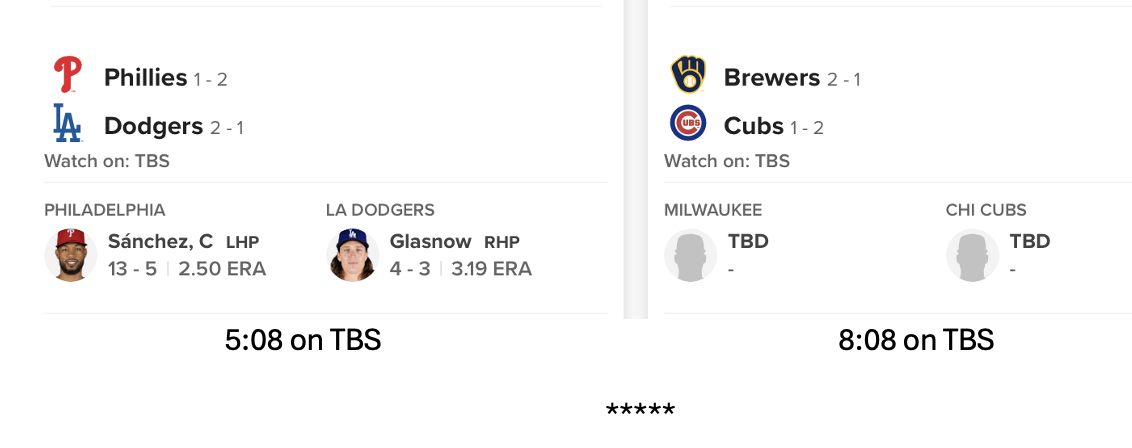Go to the Brewers team page link
Screen dimensions: 1132x448
tap(770, 78)
